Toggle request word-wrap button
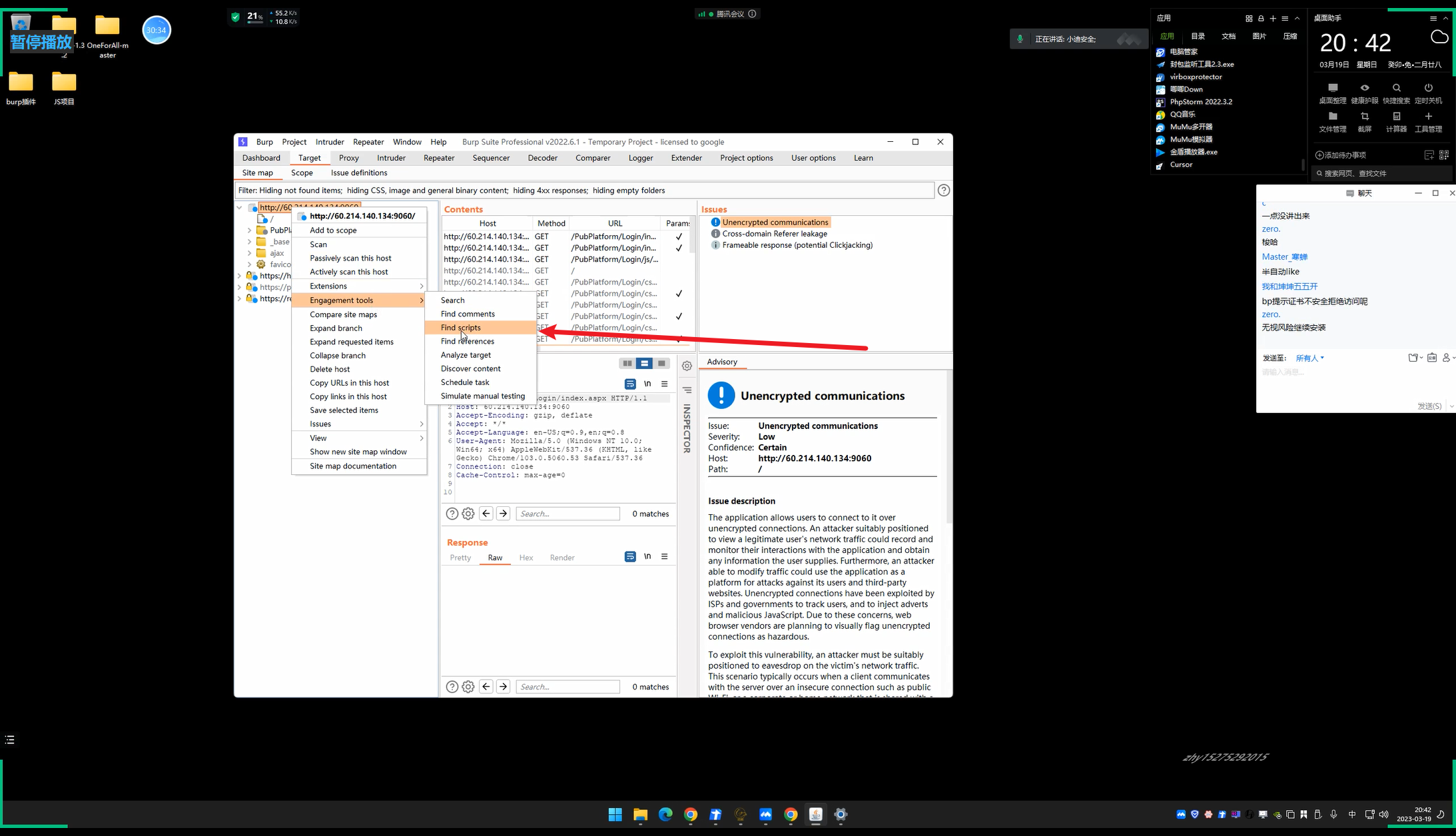The width and height of the screenshot is (1456, 836). click(630, 384)
